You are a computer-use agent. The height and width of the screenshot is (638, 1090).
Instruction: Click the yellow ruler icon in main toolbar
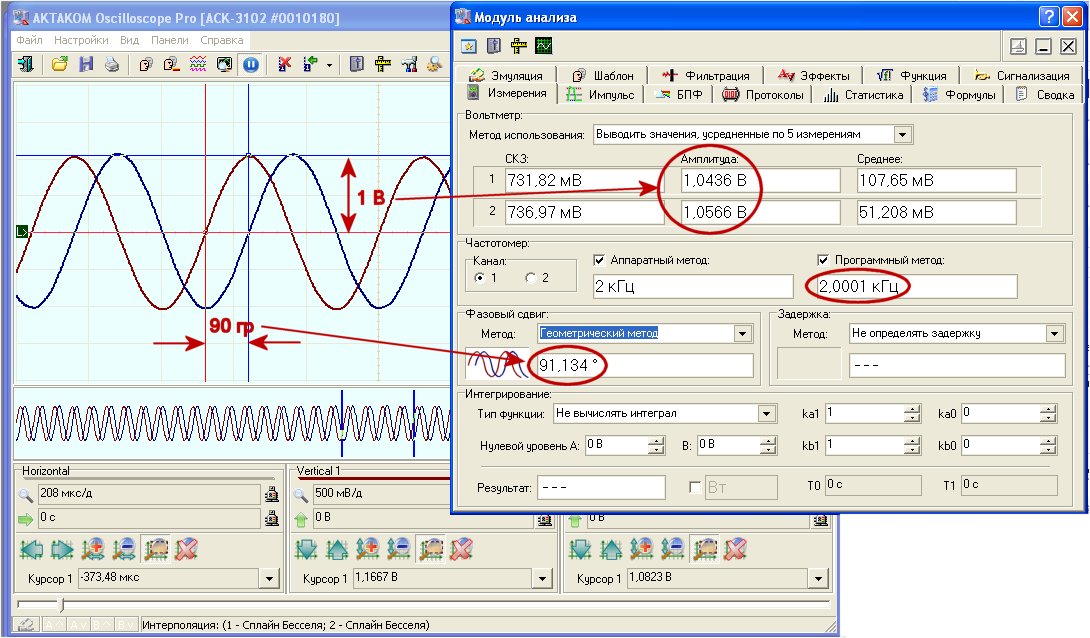[x=383, y=65]
